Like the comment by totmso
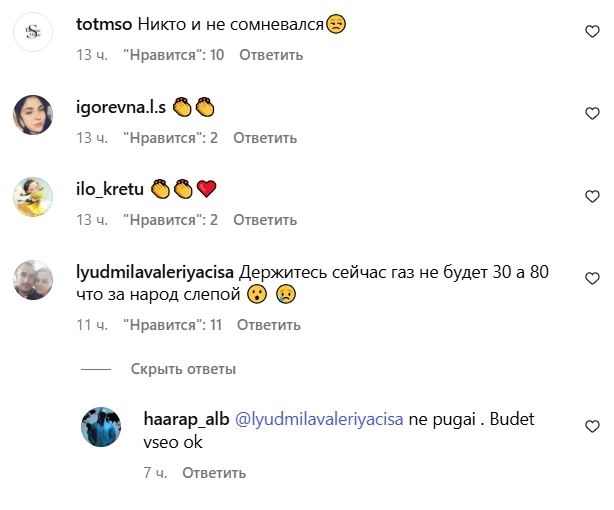614x510 pixels. [592, 31]
